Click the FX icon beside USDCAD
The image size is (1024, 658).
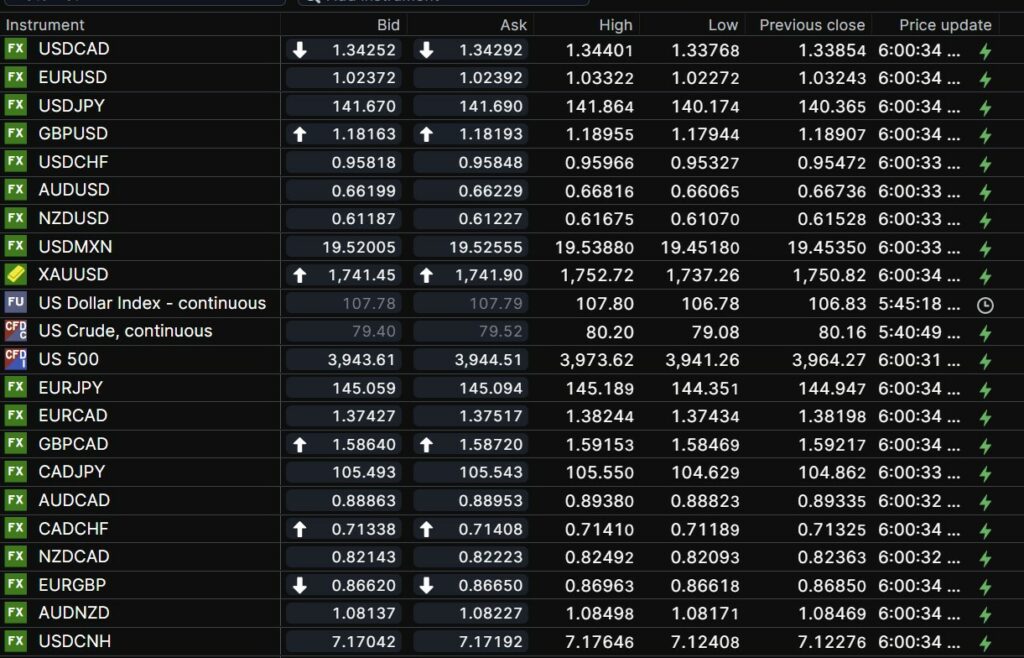tap(15, 49)
